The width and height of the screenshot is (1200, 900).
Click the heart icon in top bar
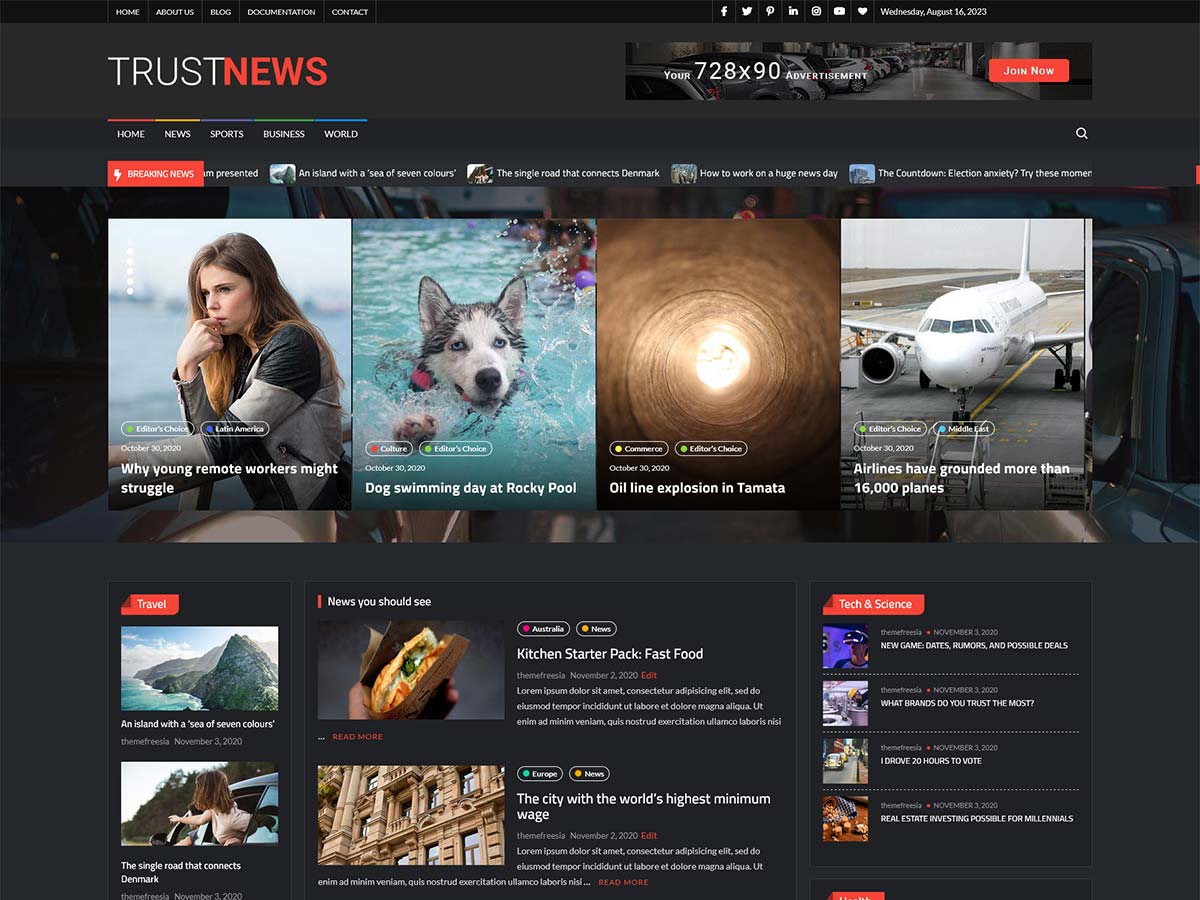click(862, 12)
